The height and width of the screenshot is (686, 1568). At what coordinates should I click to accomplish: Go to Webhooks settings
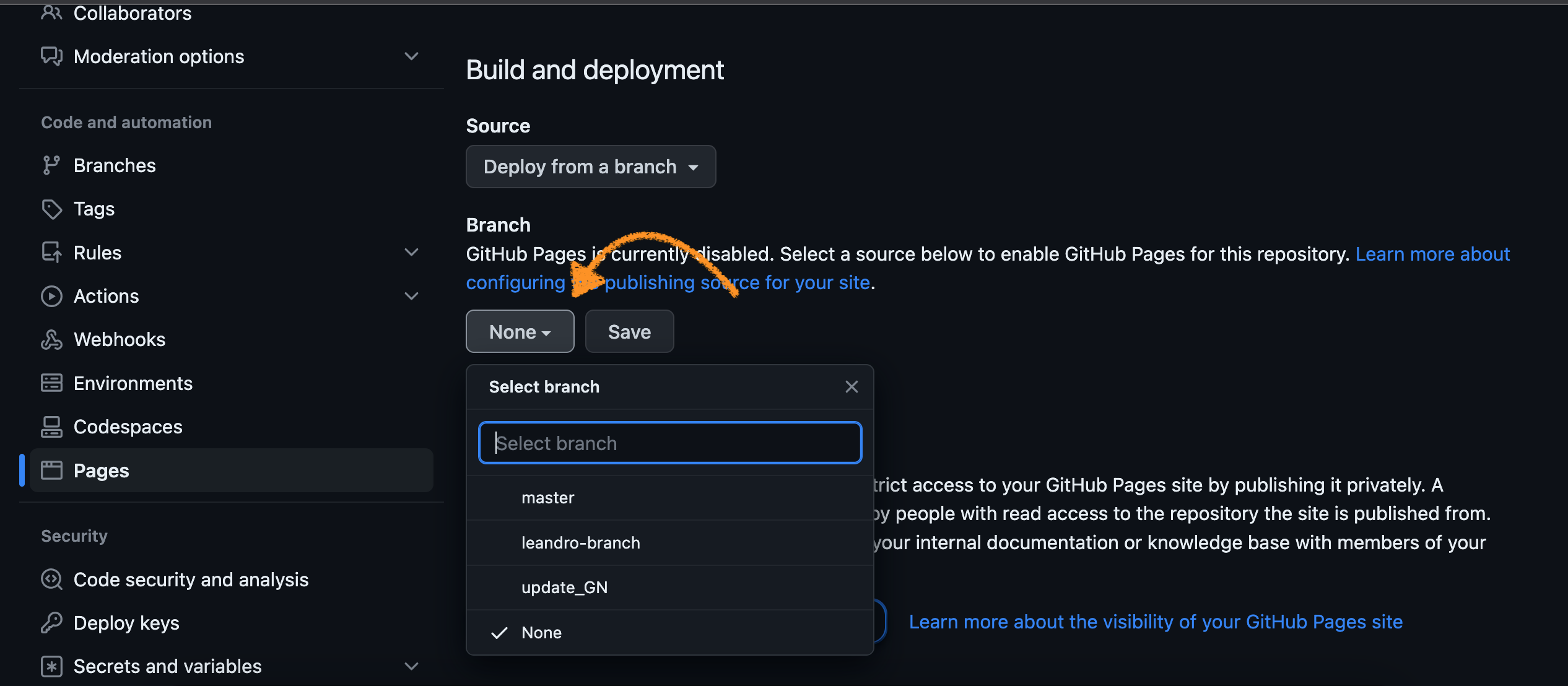[x=120, y=339]
